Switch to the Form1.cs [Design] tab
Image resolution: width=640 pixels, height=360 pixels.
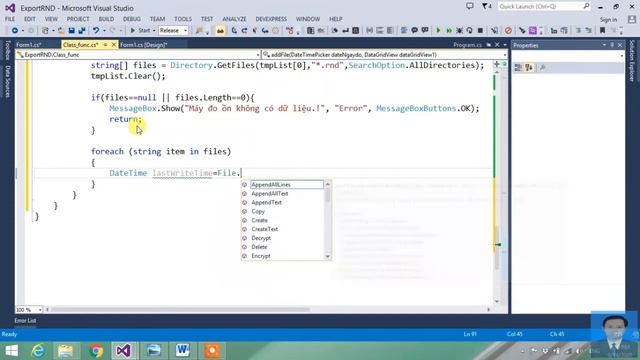tap(144, 44)
